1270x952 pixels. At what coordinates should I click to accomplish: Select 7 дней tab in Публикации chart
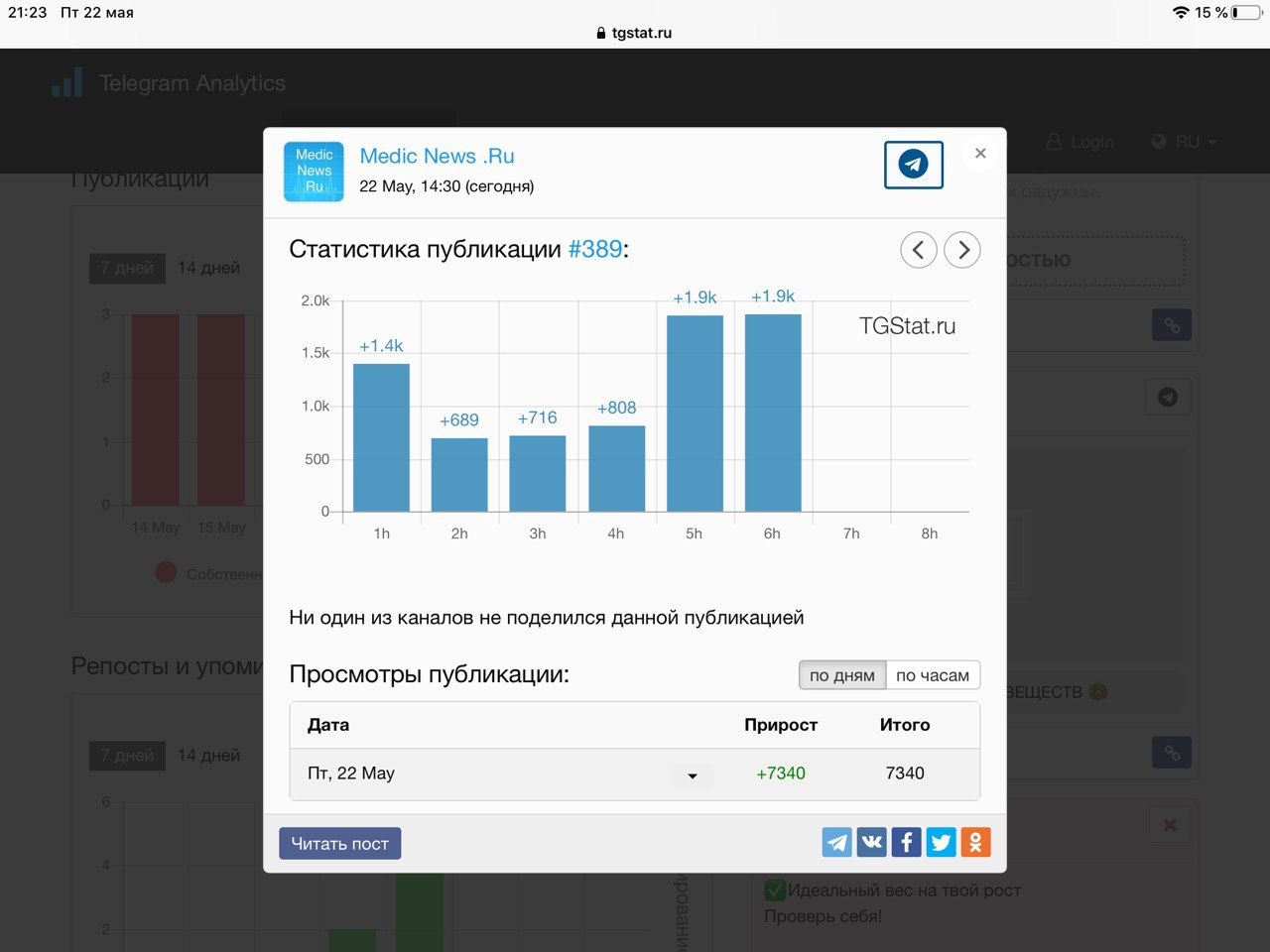click(x=127, y=268)
